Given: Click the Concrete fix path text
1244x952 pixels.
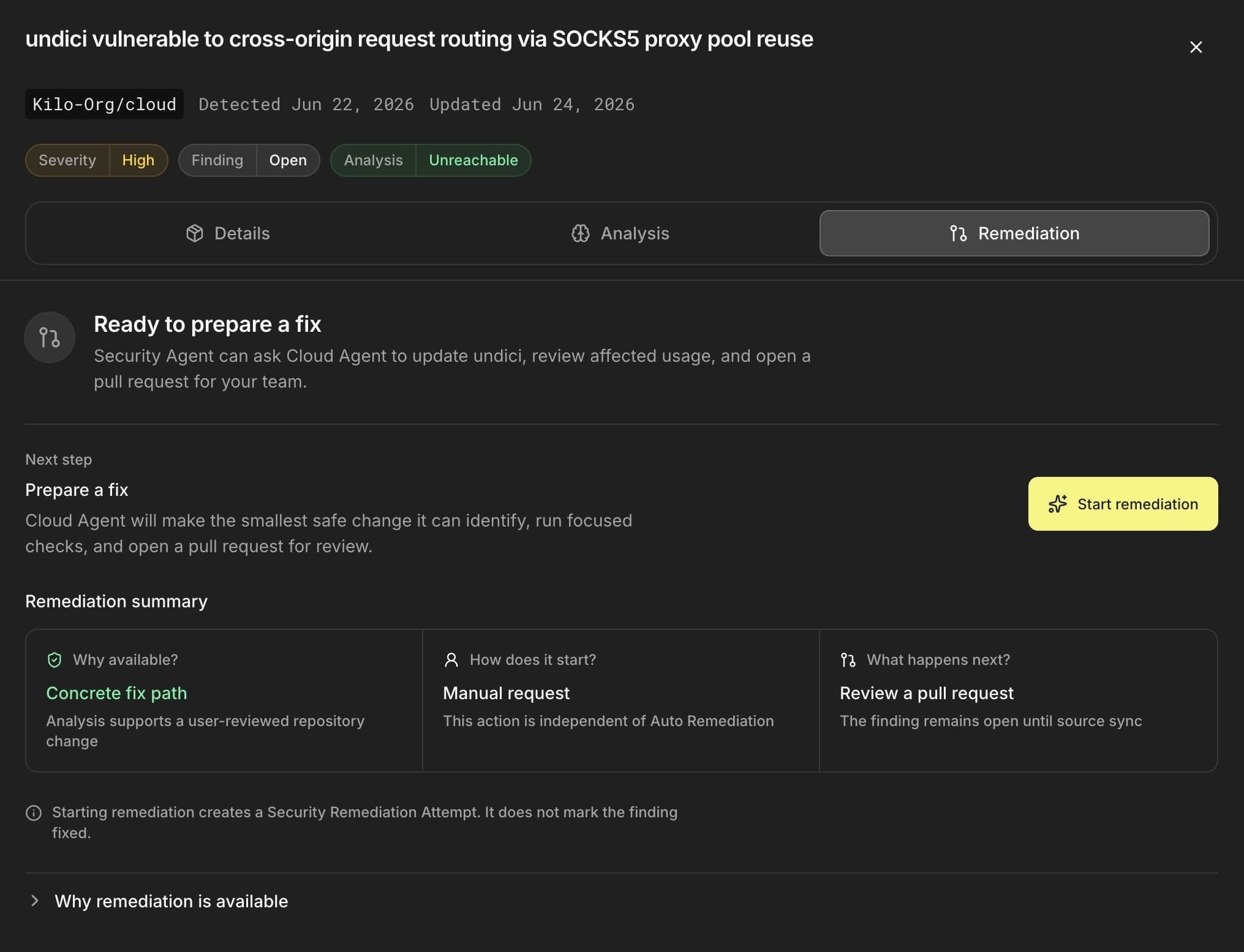Looking at the screenshot, I should 116,693.
